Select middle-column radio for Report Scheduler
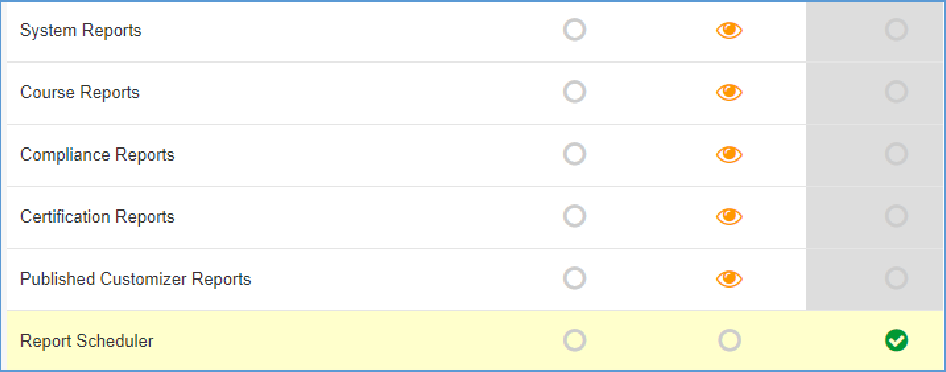 pyautogui.click(x=729, y=341)
